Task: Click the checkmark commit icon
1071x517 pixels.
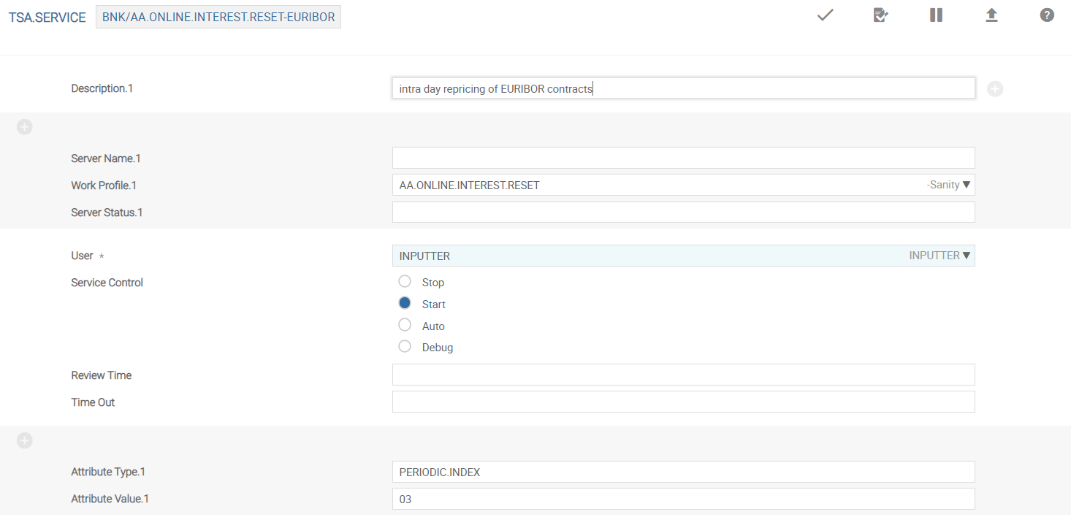Action: [x=825, y=16]
